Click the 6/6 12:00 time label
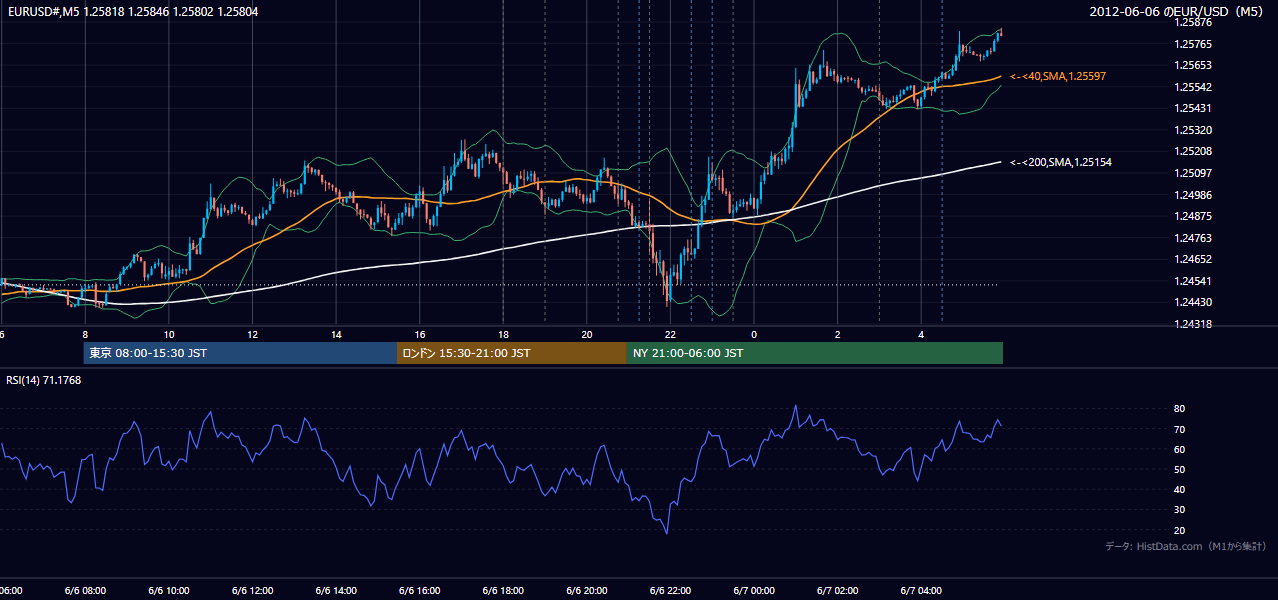Image resolution: width=1278 pixels, height=600 pixels. [x=252, y=591]
